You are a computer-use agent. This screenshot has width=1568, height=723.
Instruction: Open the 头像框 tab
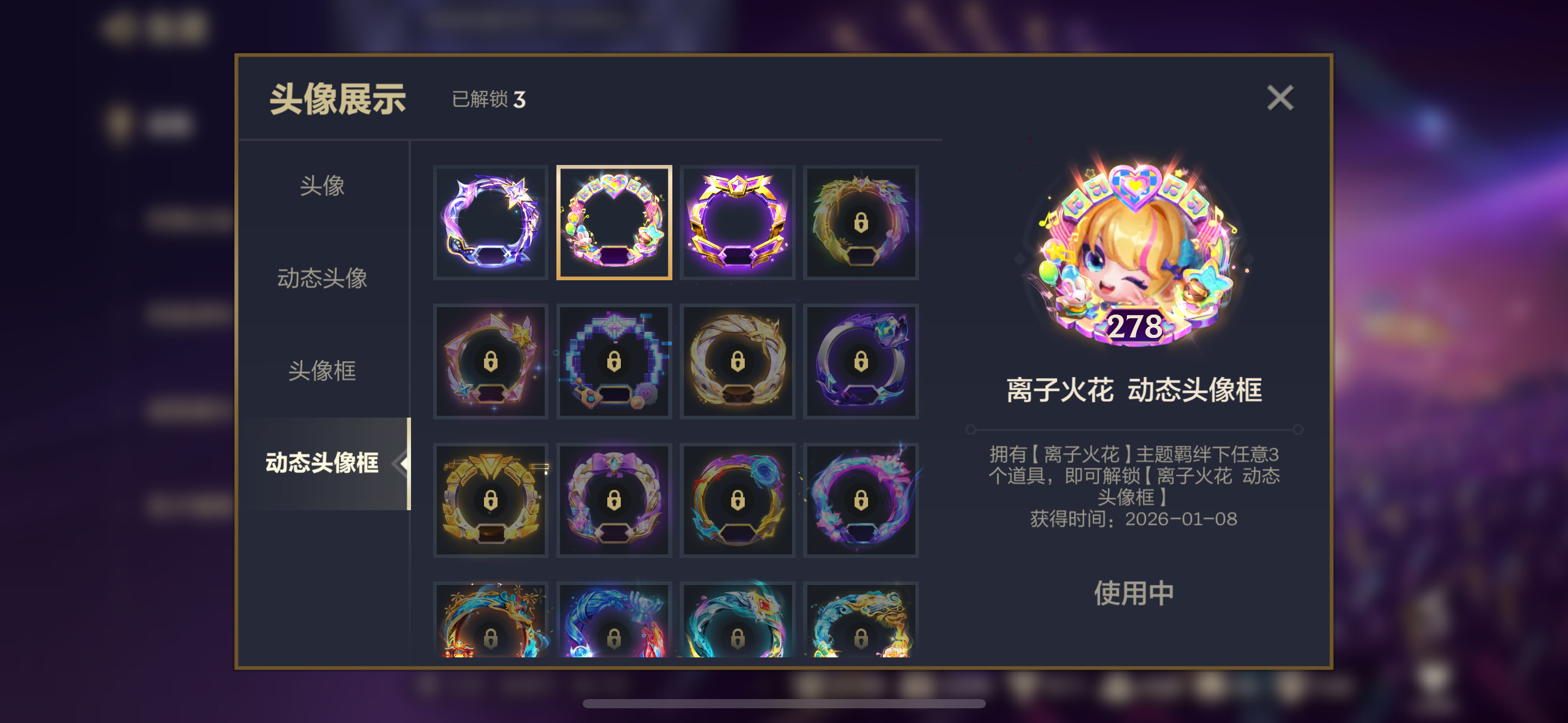coord(322,371)
